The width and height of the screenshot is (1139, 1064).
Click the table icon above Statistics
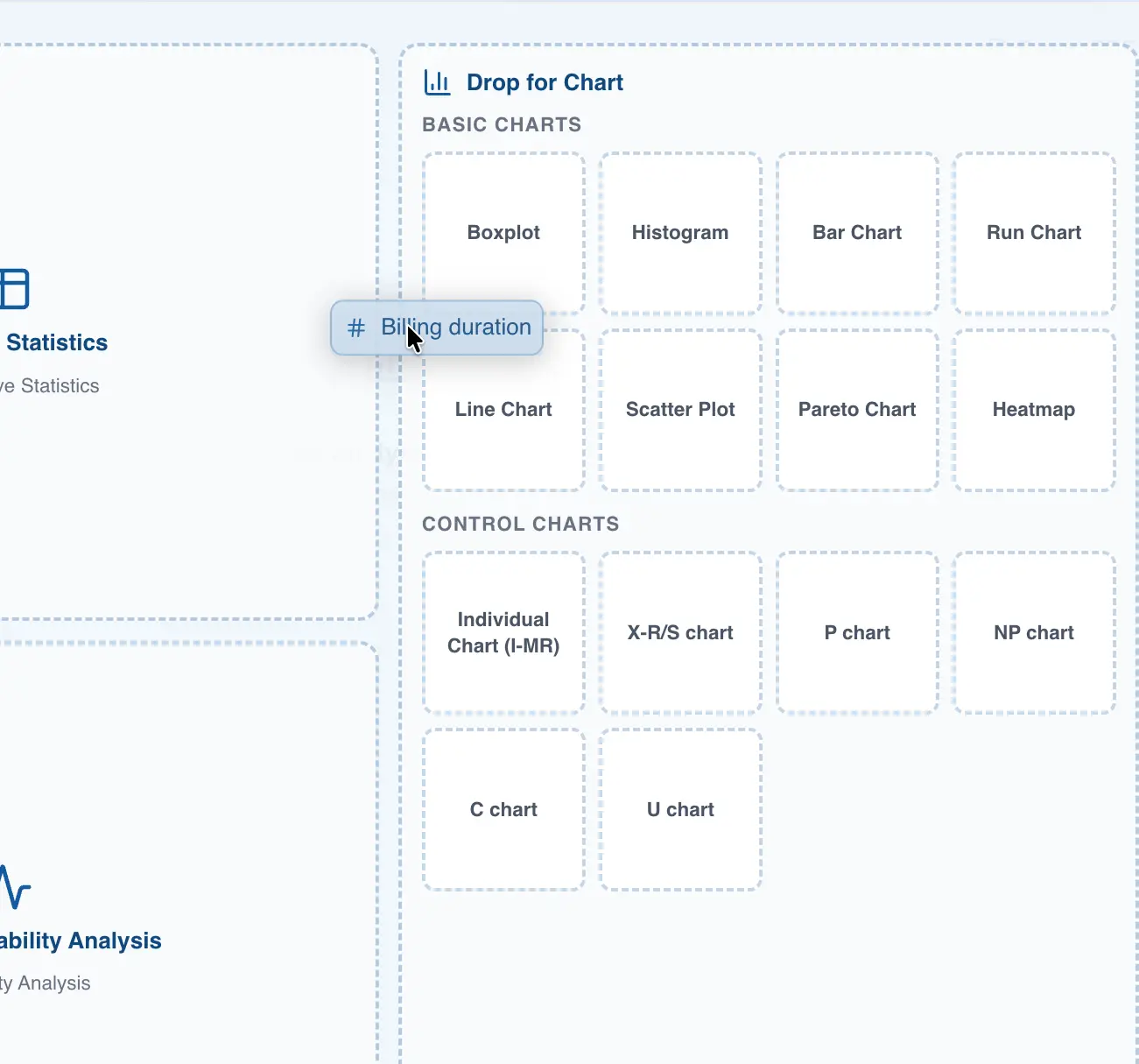14,289
